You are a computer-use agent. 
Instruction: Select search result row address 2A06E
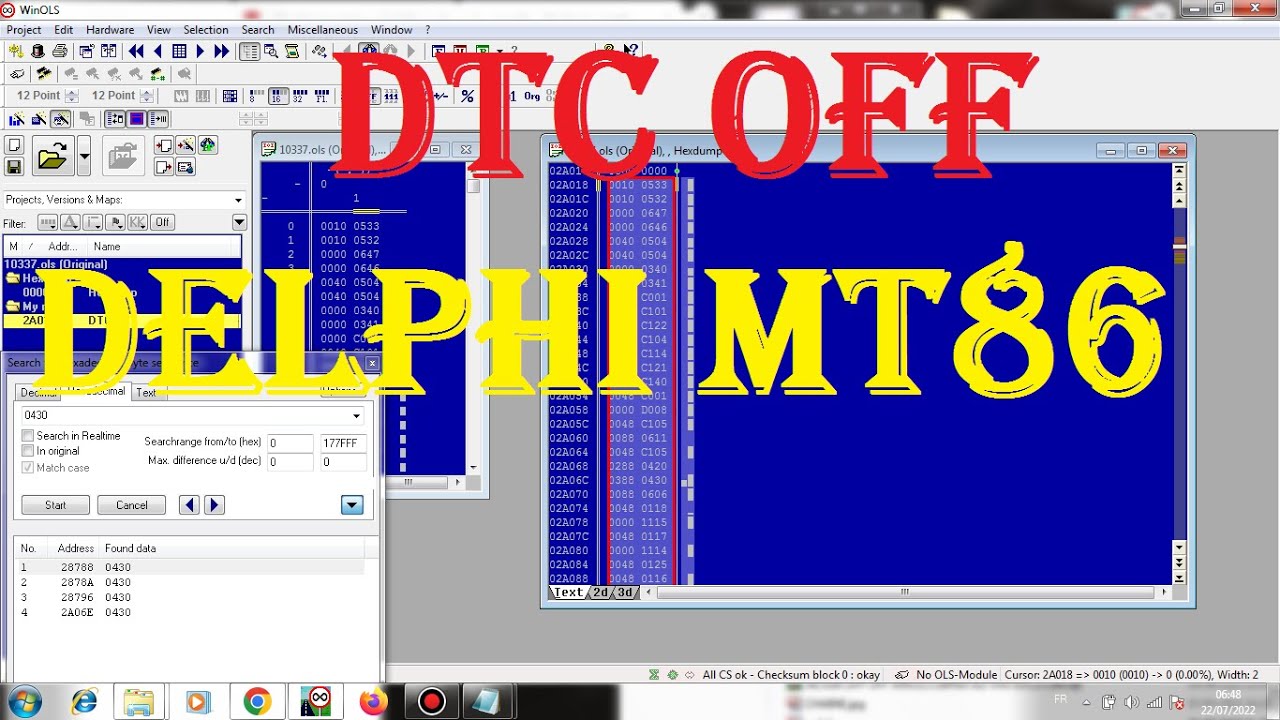point(190,612)
